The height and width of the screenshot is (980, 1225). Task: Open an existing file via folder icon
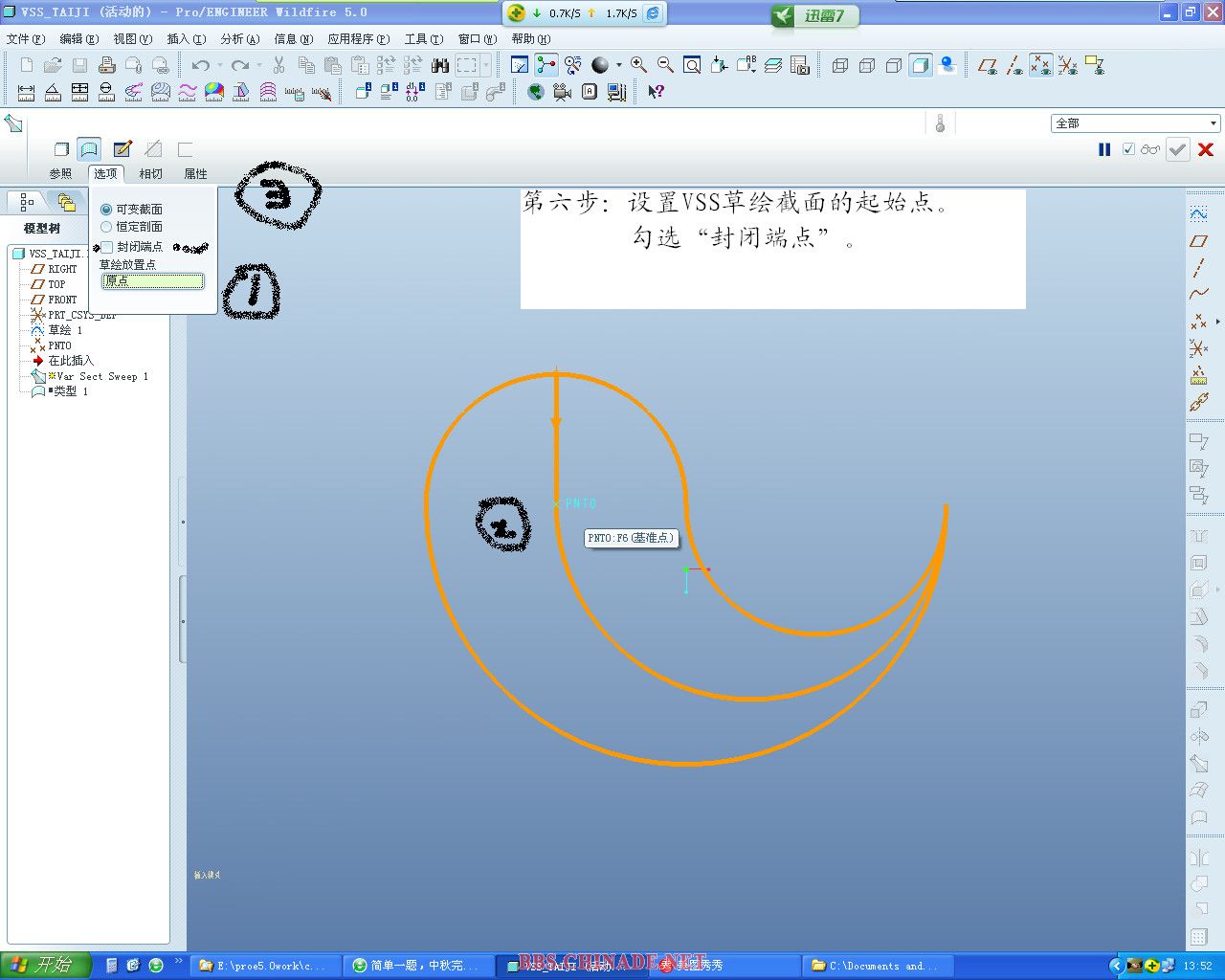point(53,65)
